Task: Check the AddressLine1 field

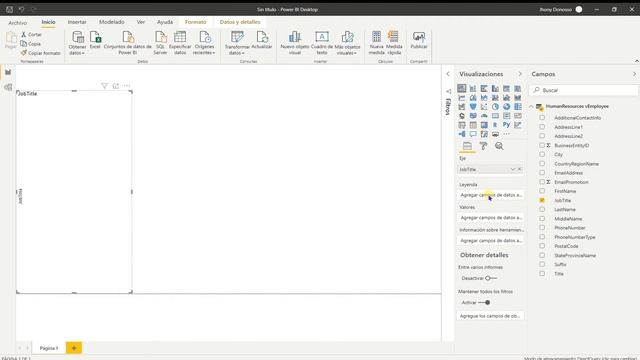Action: [542, 127]
